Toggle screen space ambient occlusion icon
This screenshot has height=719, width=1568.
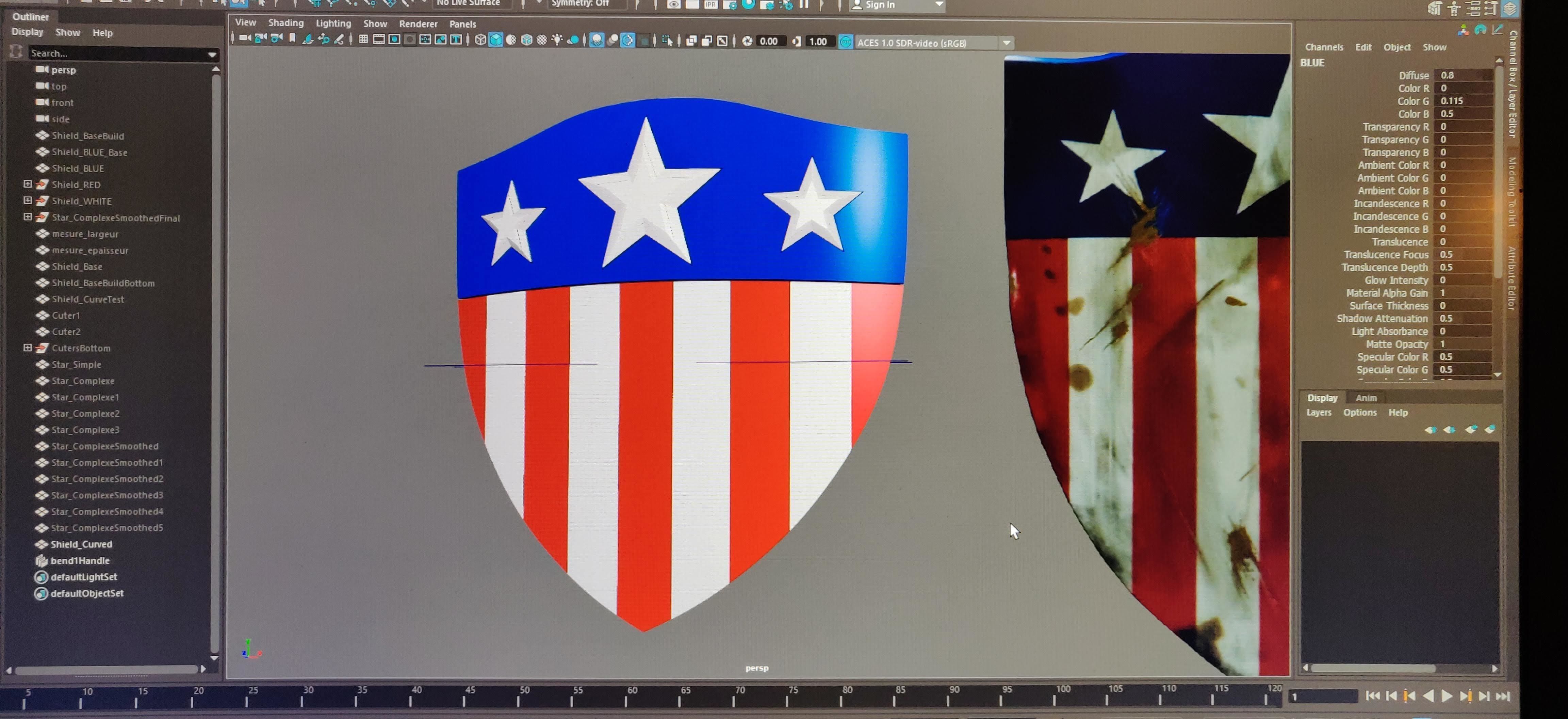tap(597, 40)
